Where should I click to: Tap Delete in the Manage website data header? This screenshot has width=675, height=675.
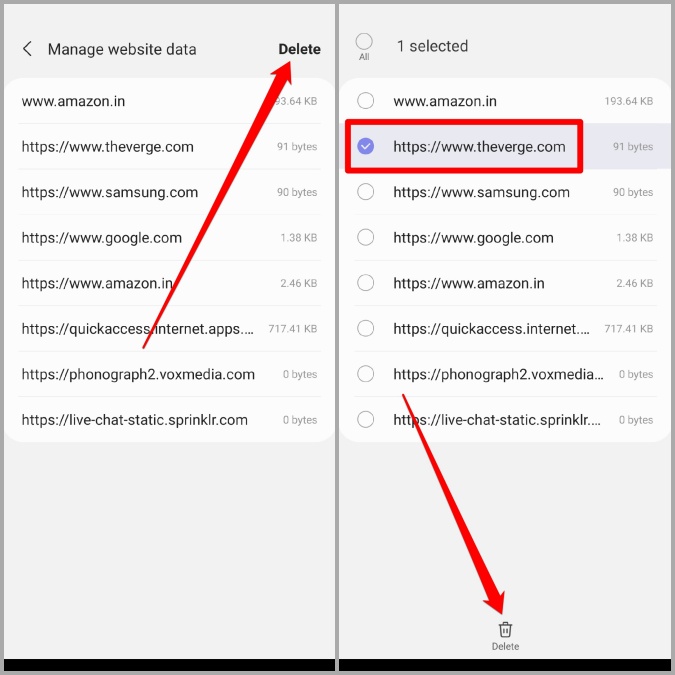pyautogui.click(x=299, y=49)
